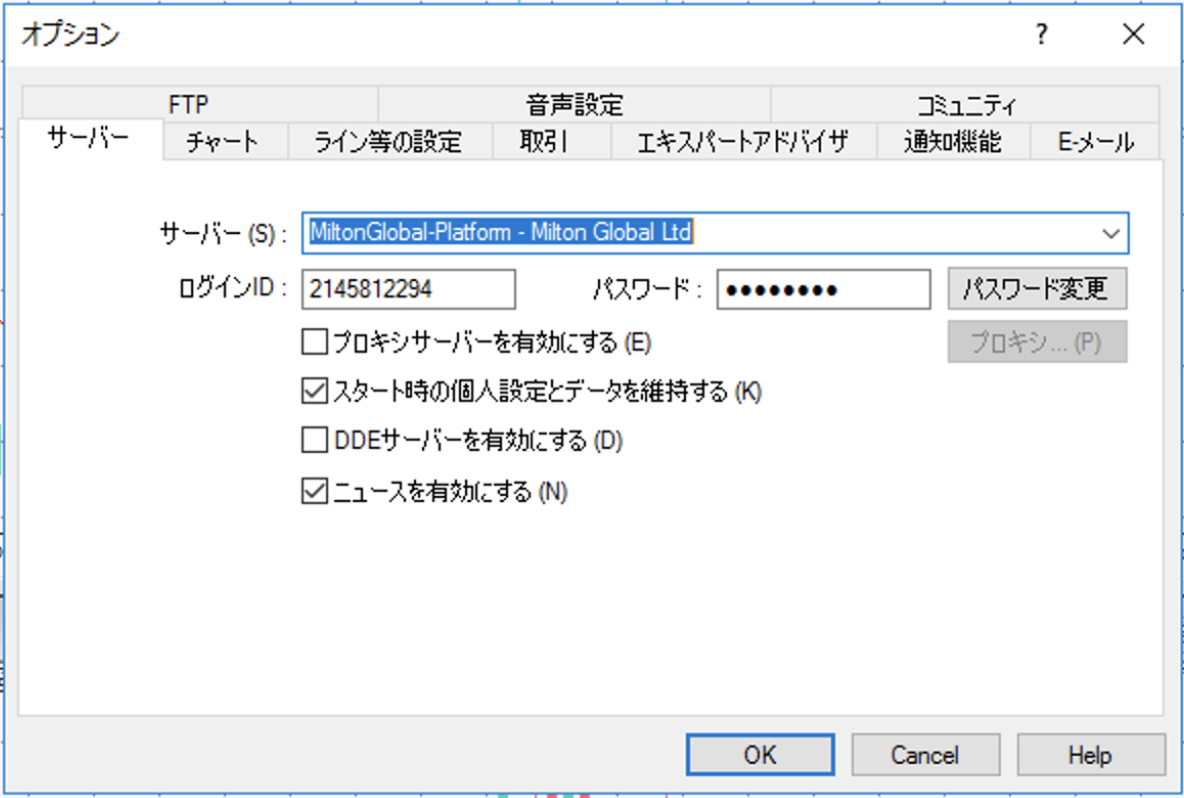Switch to the 通知機能 tab
This screenshot has height=798, width=1184.
(953, 141)
